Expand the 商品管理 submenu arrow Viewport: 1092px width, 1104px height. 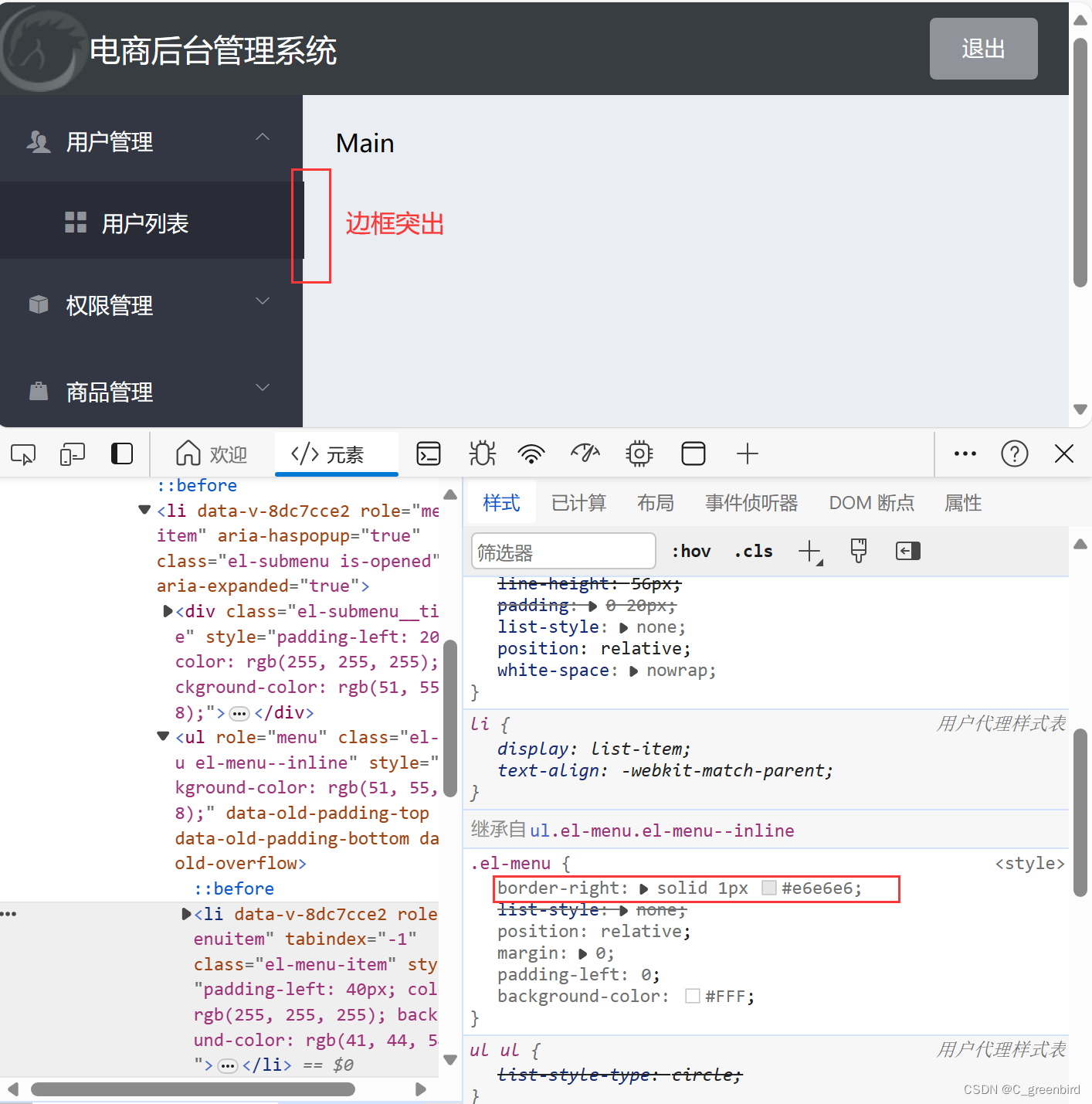pyautogui.click(x=263, y=387)
